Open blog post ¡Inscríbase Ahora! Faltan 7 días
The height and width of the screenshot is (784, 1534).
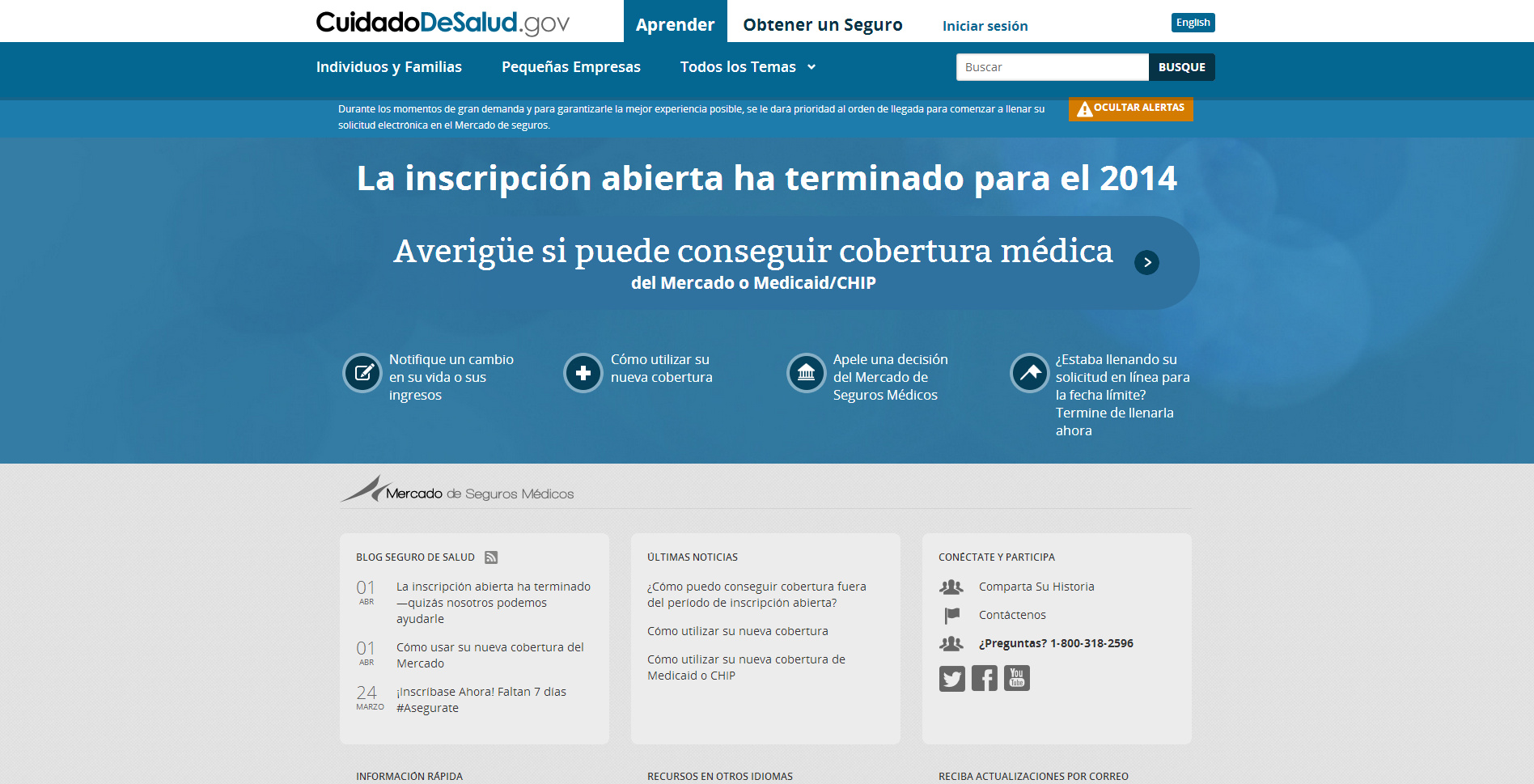click(481, 700)
